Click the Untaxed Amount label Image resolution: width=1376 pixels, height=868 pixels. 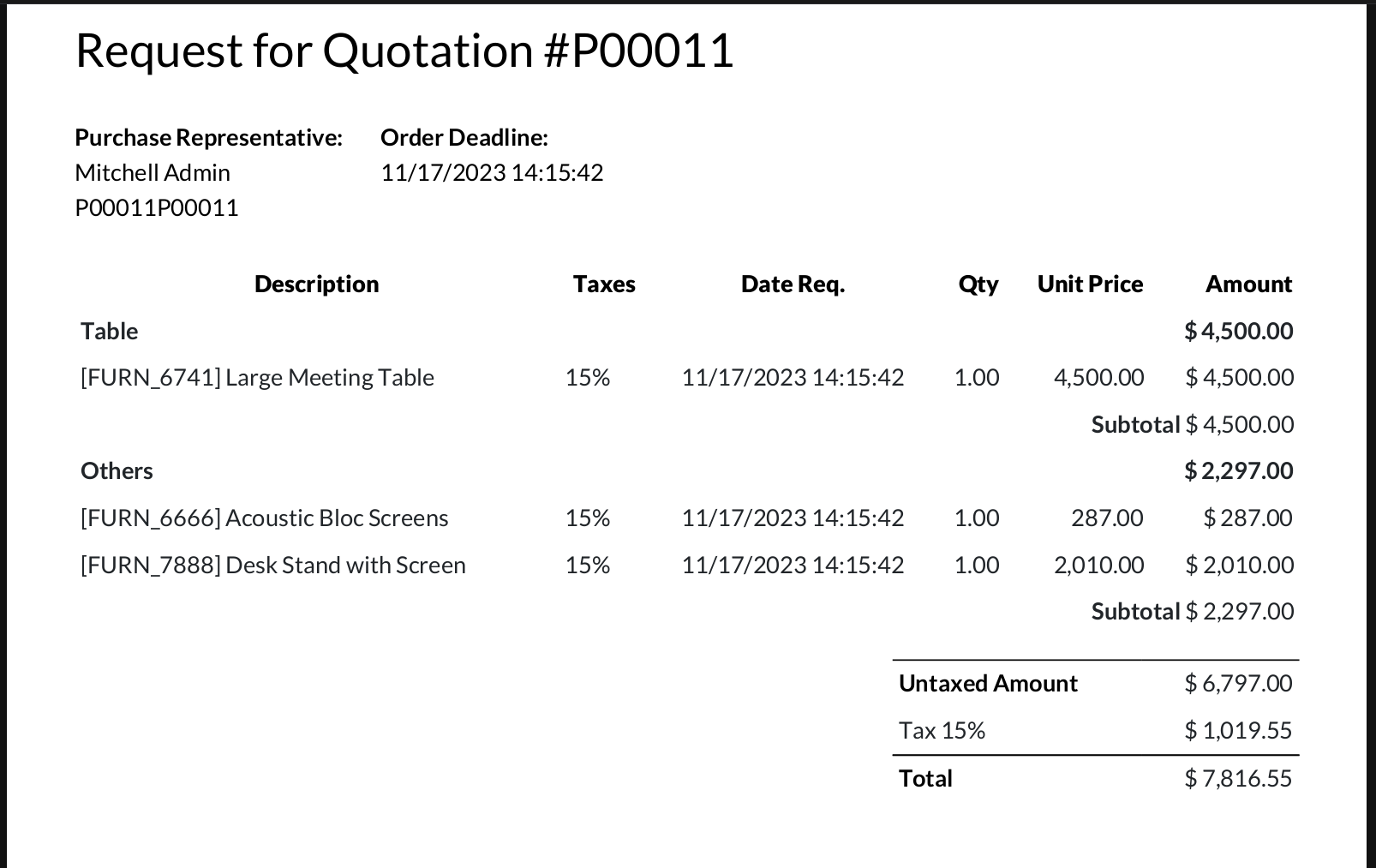point(988,684)
